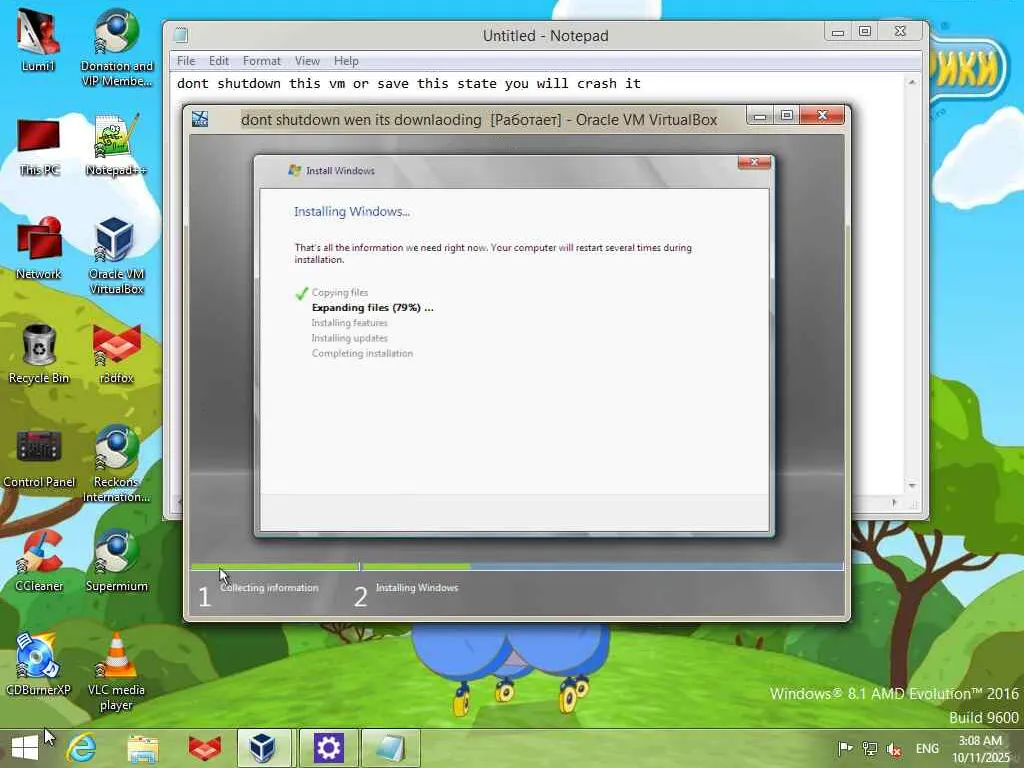The image size is (1024, 768).
Task: Click 'Copying files' completed step
Action: [x=340, y=293]
